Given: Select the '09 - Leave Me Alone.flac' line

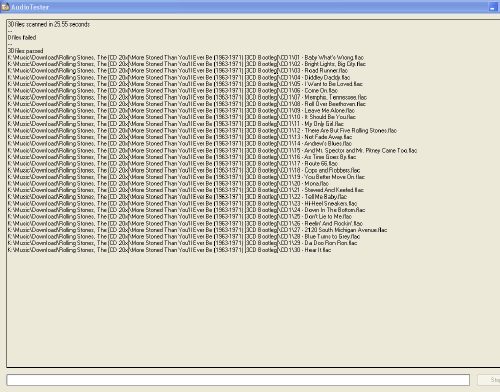Looking at the screenshot, I should [181, 110].
